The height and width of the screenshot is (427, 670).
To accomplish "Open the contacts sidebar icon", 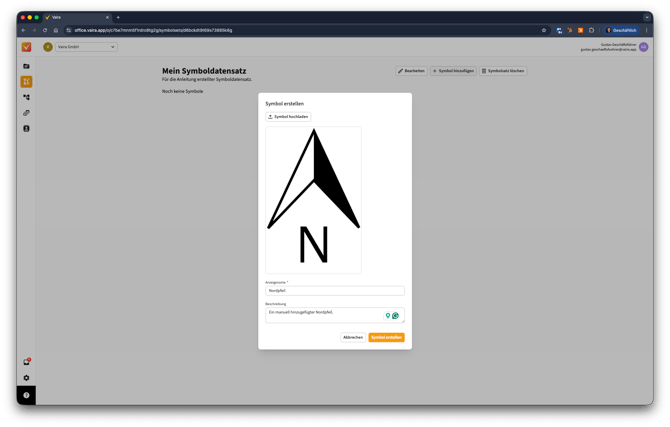I will click(26, 129).
